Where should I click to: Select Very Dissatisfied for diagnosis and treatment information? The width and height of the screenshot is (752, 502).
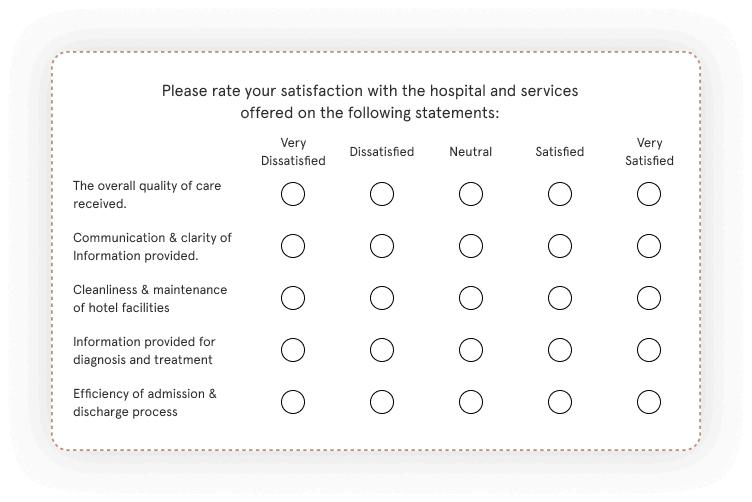click(293, 350)
